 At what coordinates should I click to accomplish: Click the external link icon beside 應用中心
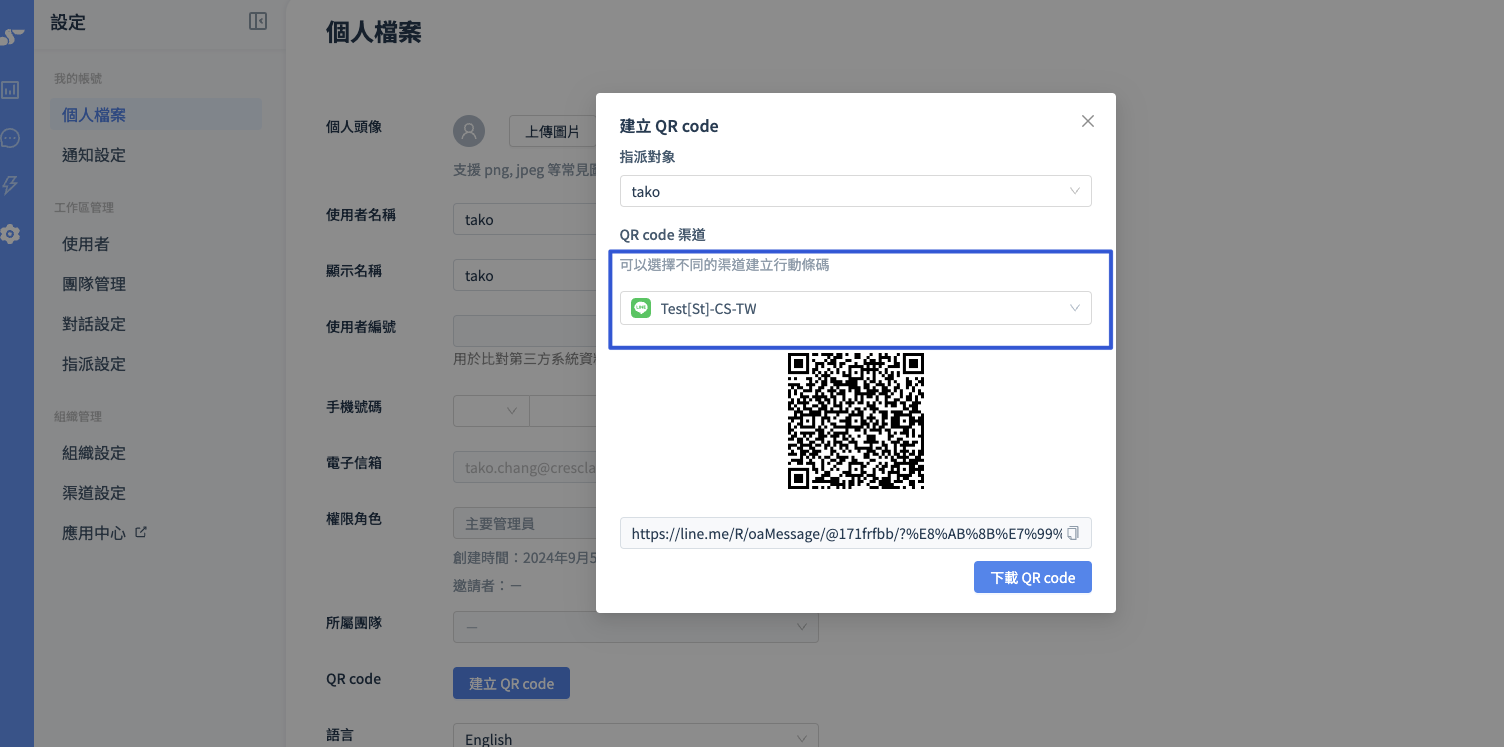141,532
